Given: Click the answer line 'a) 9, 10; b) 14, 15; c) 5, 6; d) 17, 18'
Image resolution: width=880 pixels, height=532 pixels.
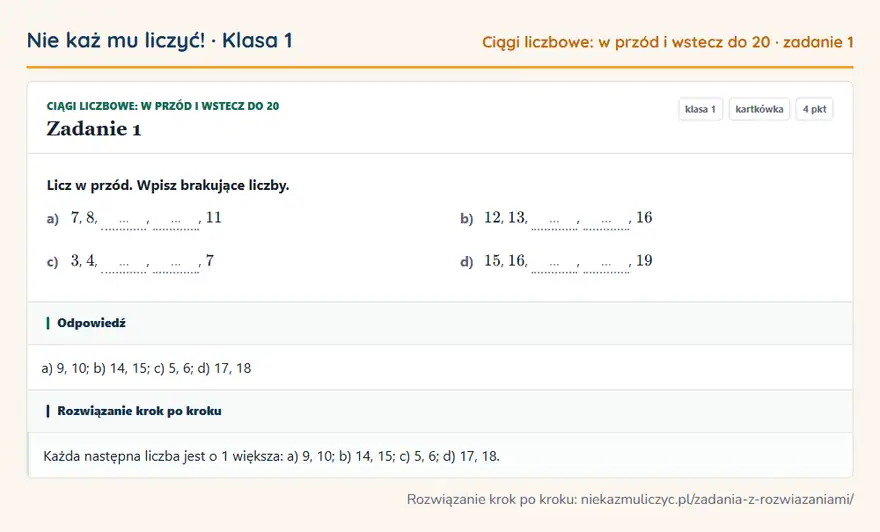Looking at the screenshot, I should [146, 368].
